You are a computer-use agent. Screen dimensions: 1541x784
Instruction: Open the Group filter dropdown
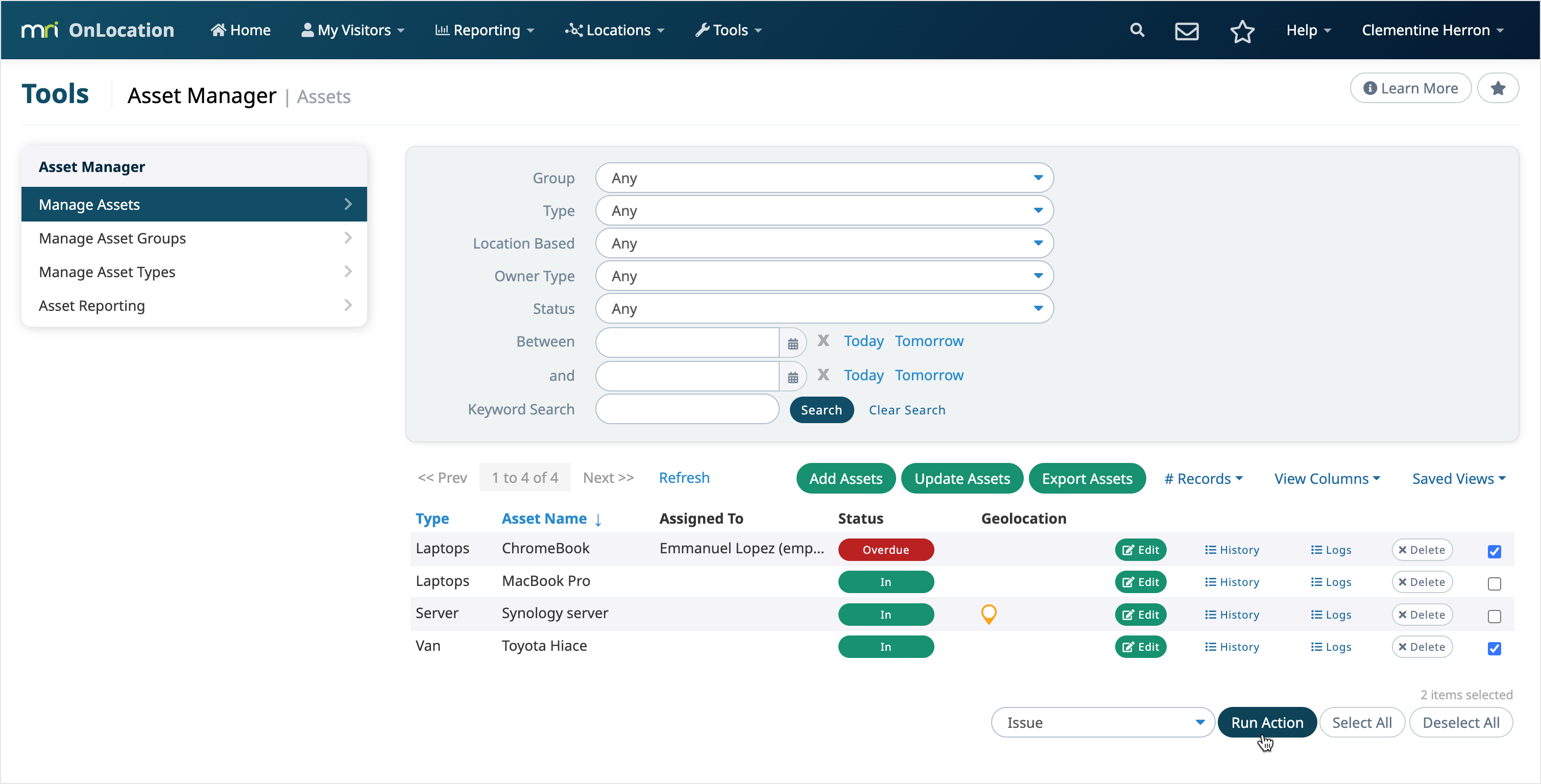(x=824, y=178)
